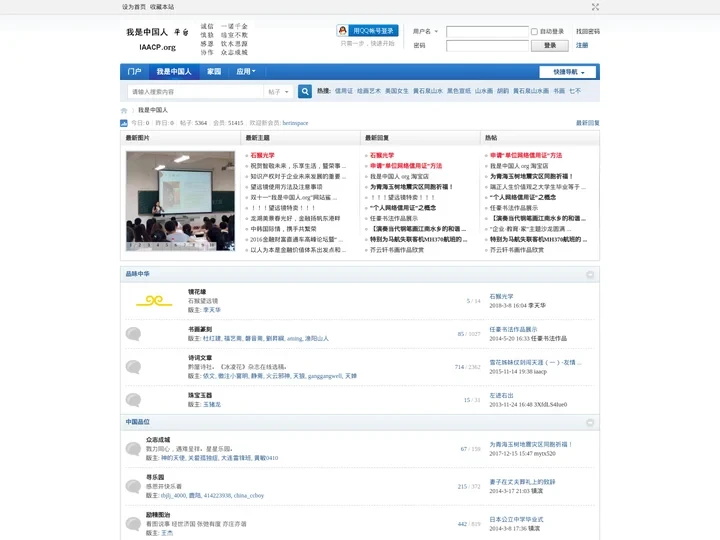Image resolution: width=720 pixels, height=540 pixels.
Task: Open 石猴光学 in latest topics list
Action: click(263, 155)
